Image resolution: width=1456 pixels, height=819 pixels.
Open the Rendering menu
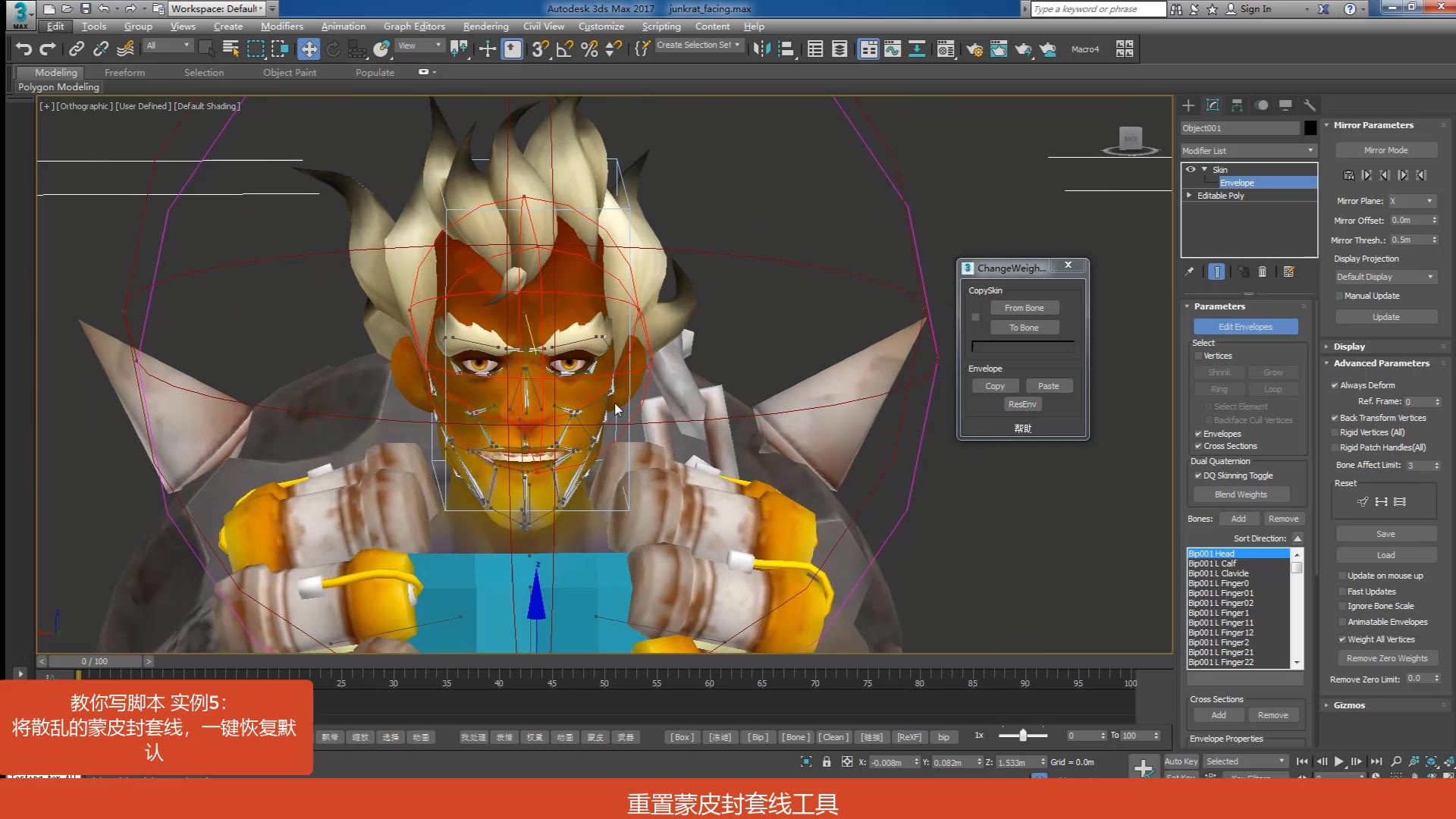pyautogui.click(x=486, y=26)
